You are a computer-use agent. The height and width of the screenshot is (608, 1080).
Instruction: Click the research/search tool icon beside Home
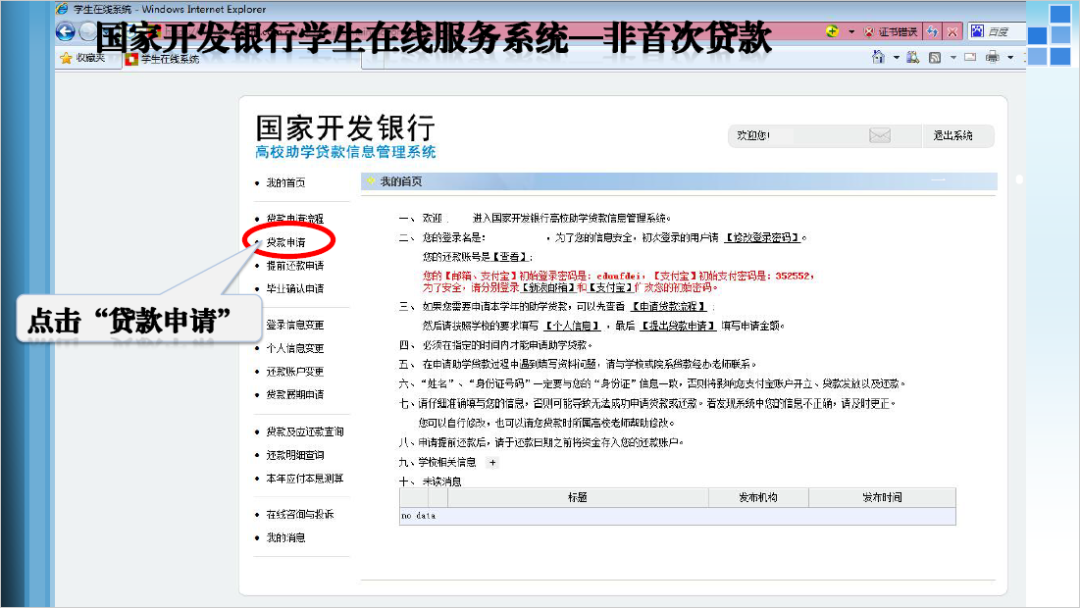coord(913,57)
